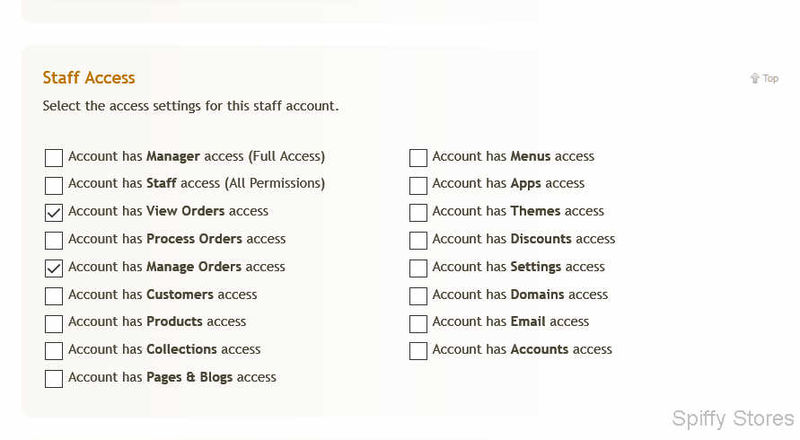Click the Staff Access heading

(x=89, y=78)
